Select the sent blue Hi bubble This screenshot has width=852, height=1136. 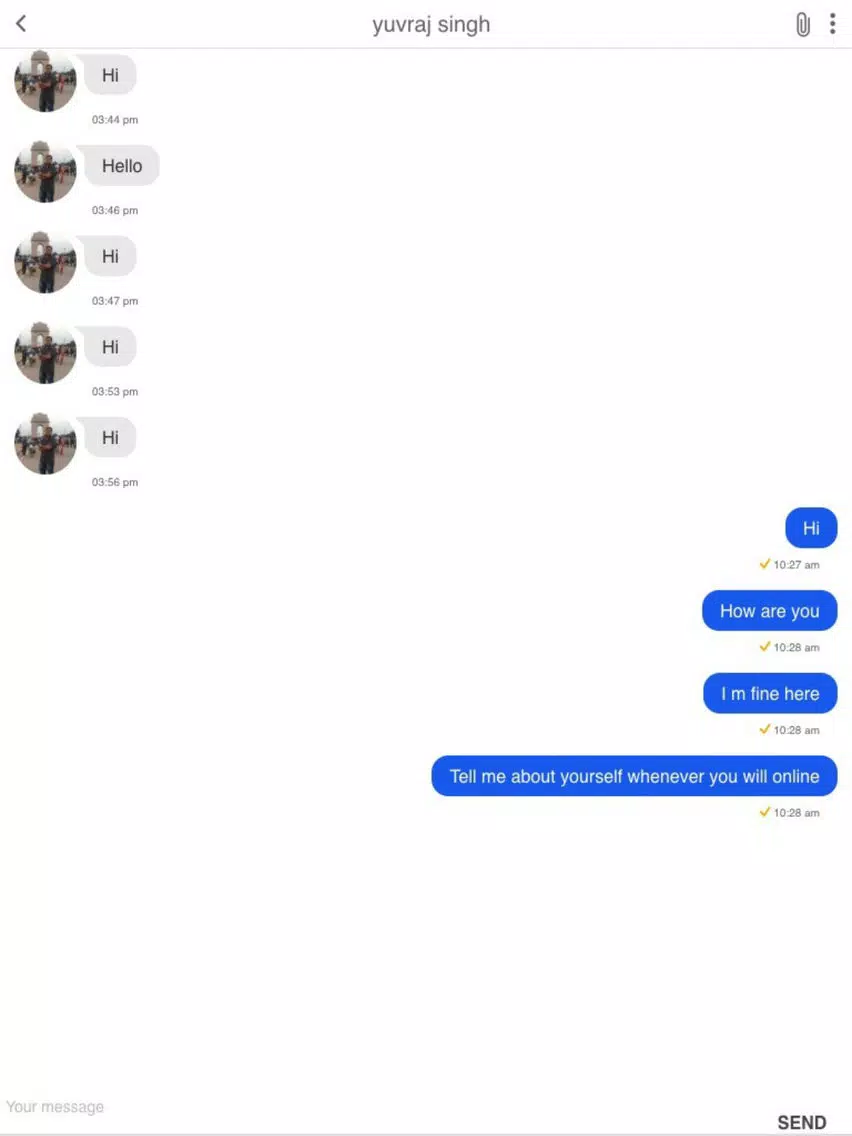pyautogui.click(x=811, y=528)
